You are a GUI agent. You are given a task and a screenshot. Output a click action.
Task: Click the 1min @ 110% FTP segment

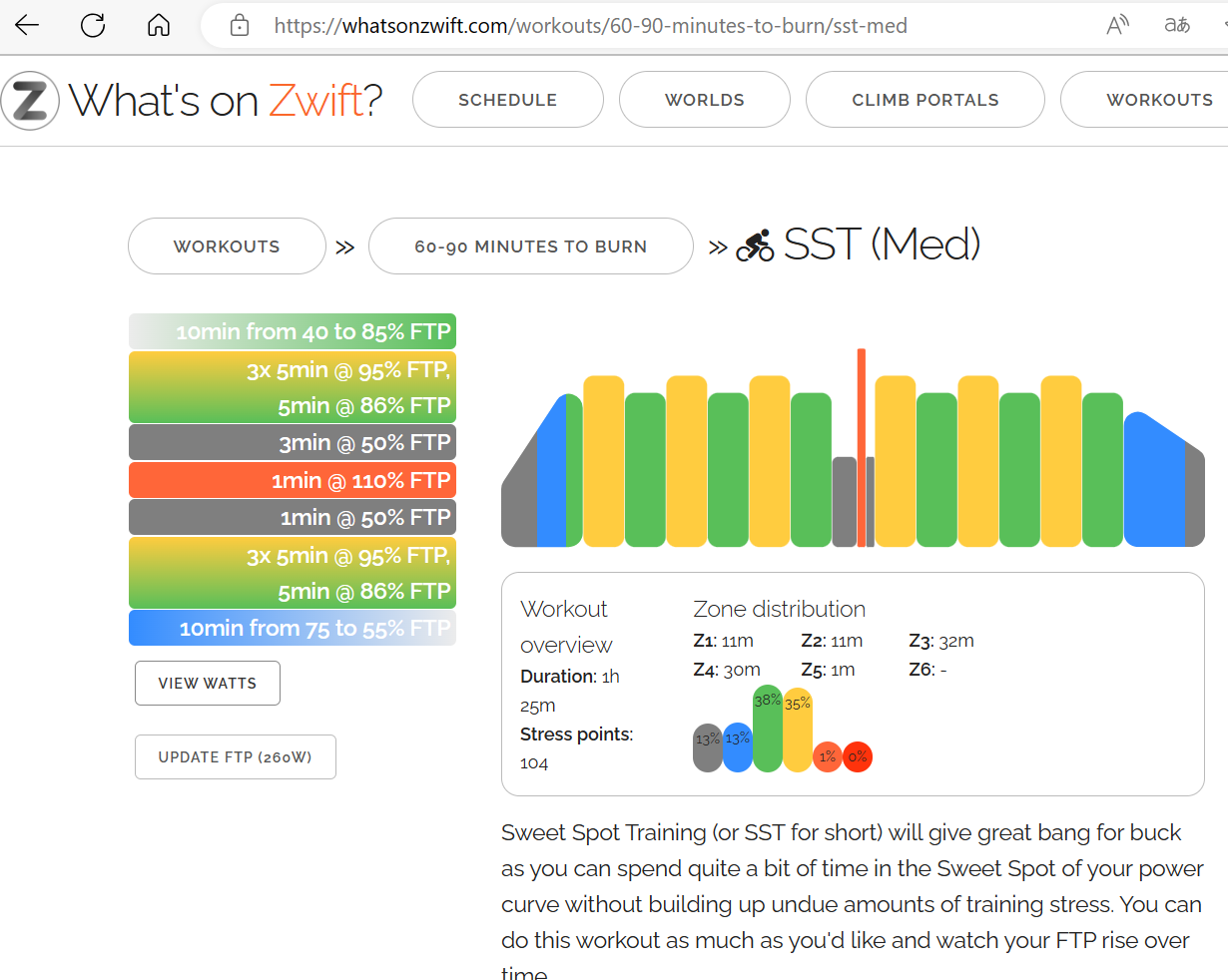[293, 480]
